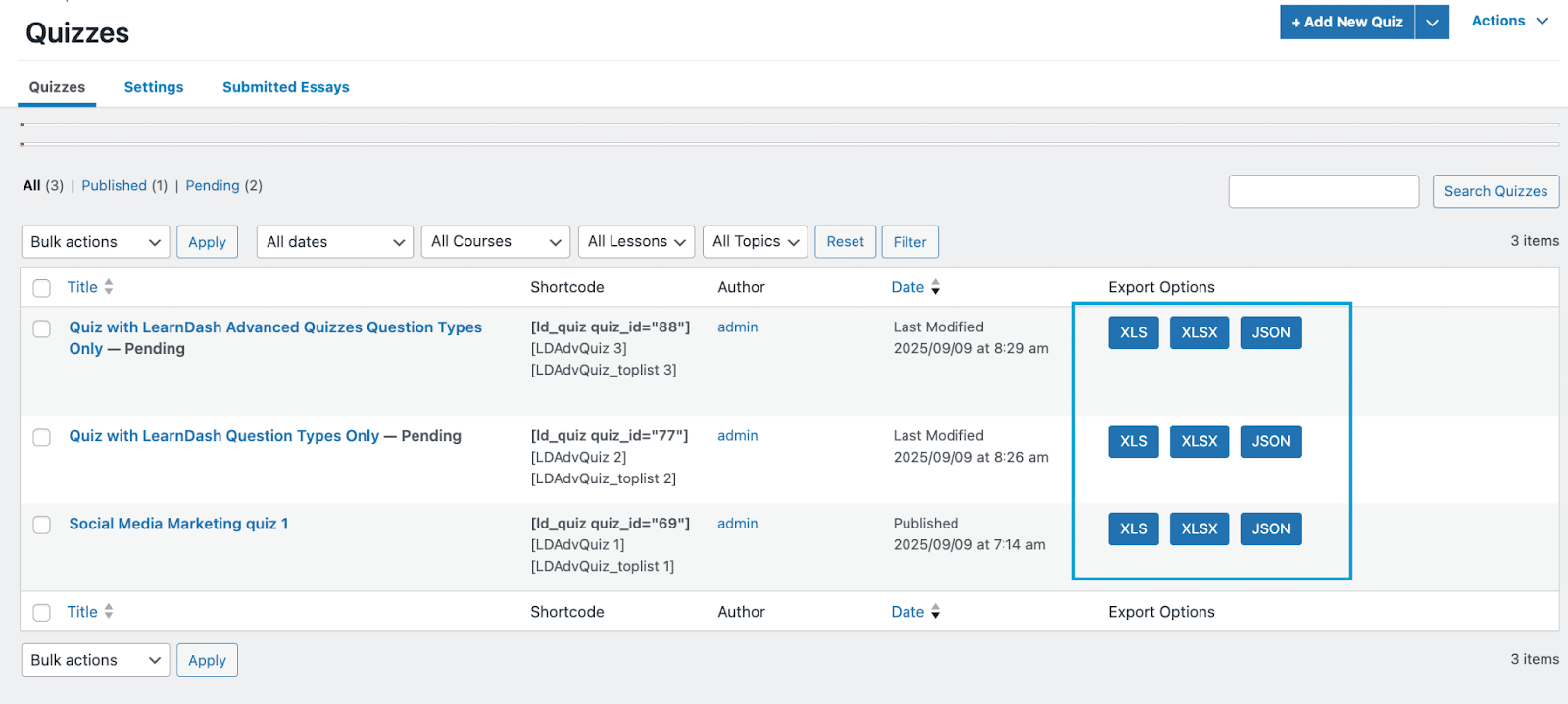Click the sort arrows beside the bottom Title header
This screenshot has height=704, width=1568.
[109, 611]
